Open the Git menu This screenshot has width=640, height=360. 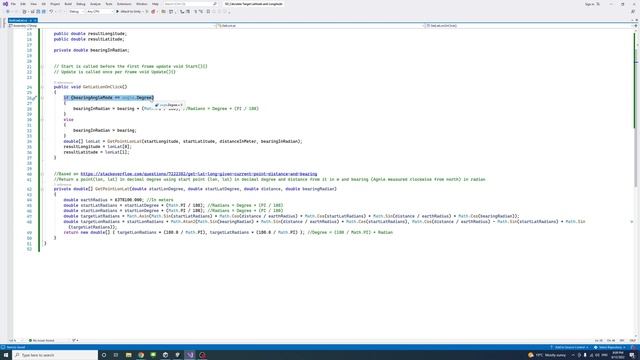coord(43,4)
